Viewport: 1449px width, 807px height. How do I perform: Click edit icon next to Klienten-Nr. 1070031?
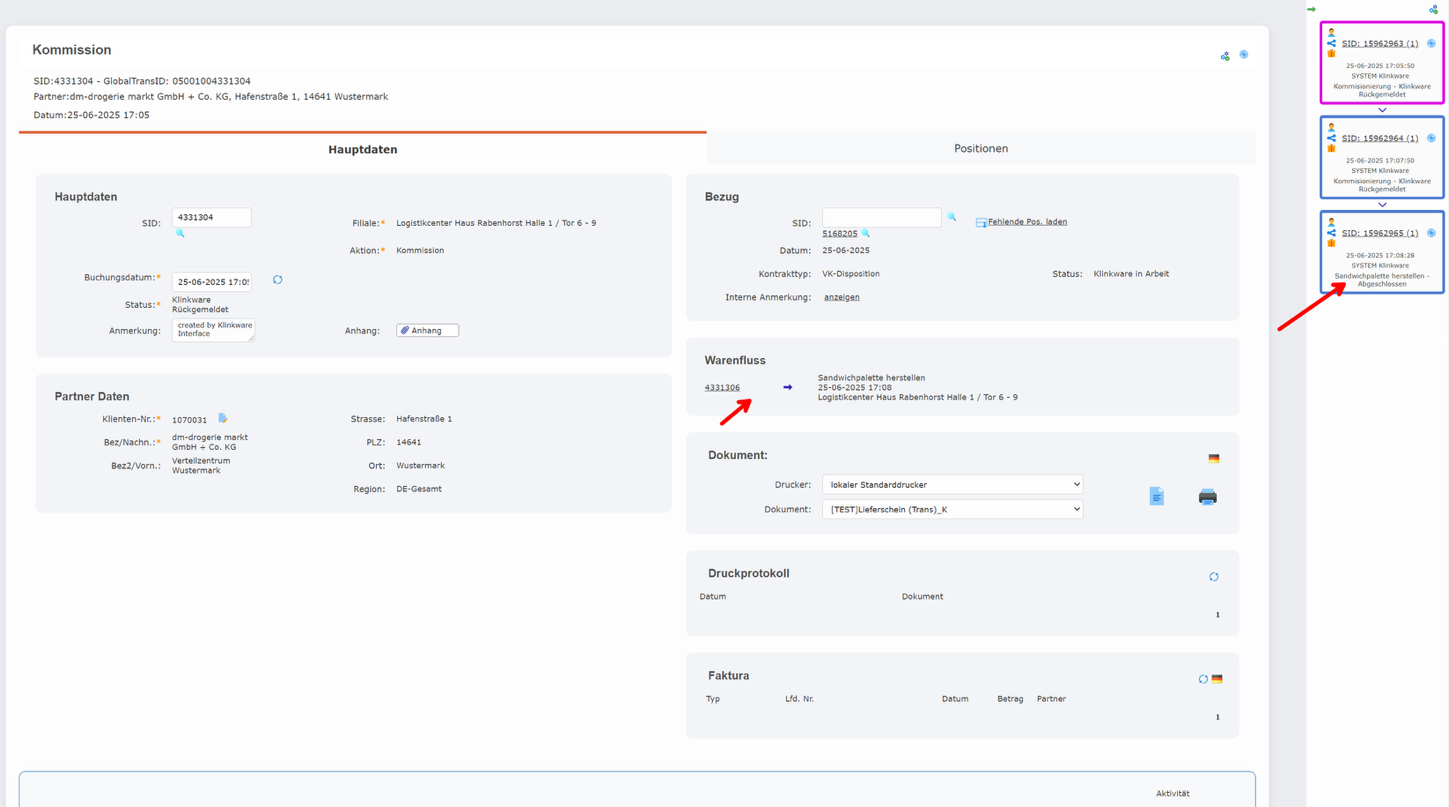223,419
